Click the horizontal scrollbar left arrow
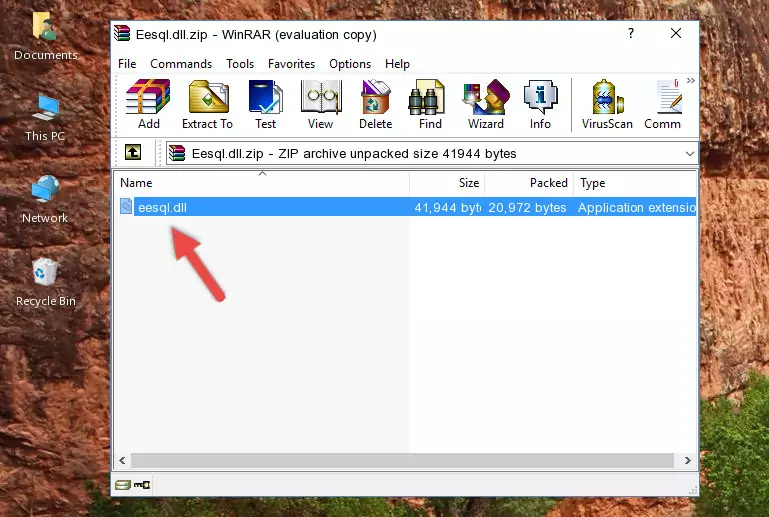Image resolution: width=769 pixels, height=517 pixels. (122, 460)
